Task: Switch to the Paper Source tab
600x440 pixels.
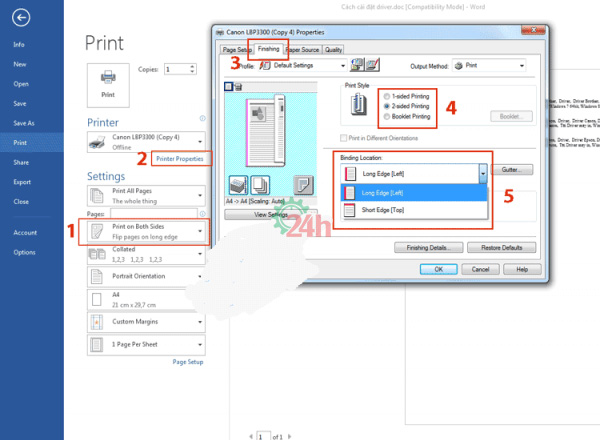Action: pos(302,50)
